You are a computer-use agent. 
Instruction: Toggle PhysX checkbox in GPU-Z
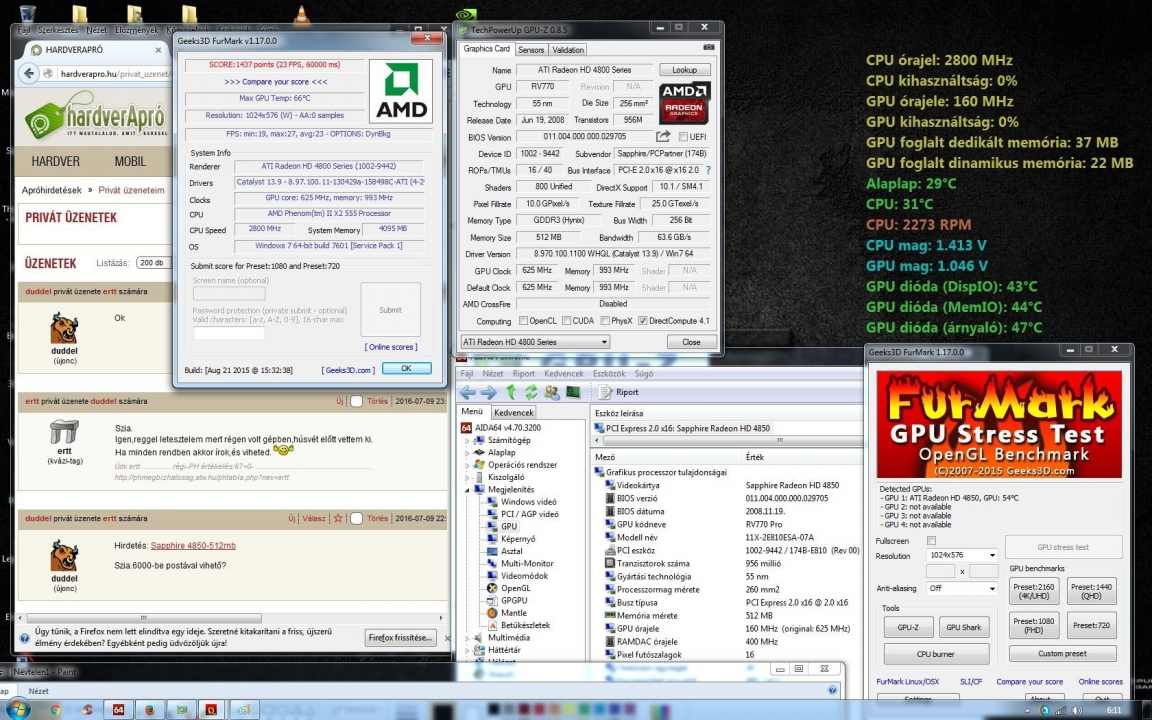604,321
